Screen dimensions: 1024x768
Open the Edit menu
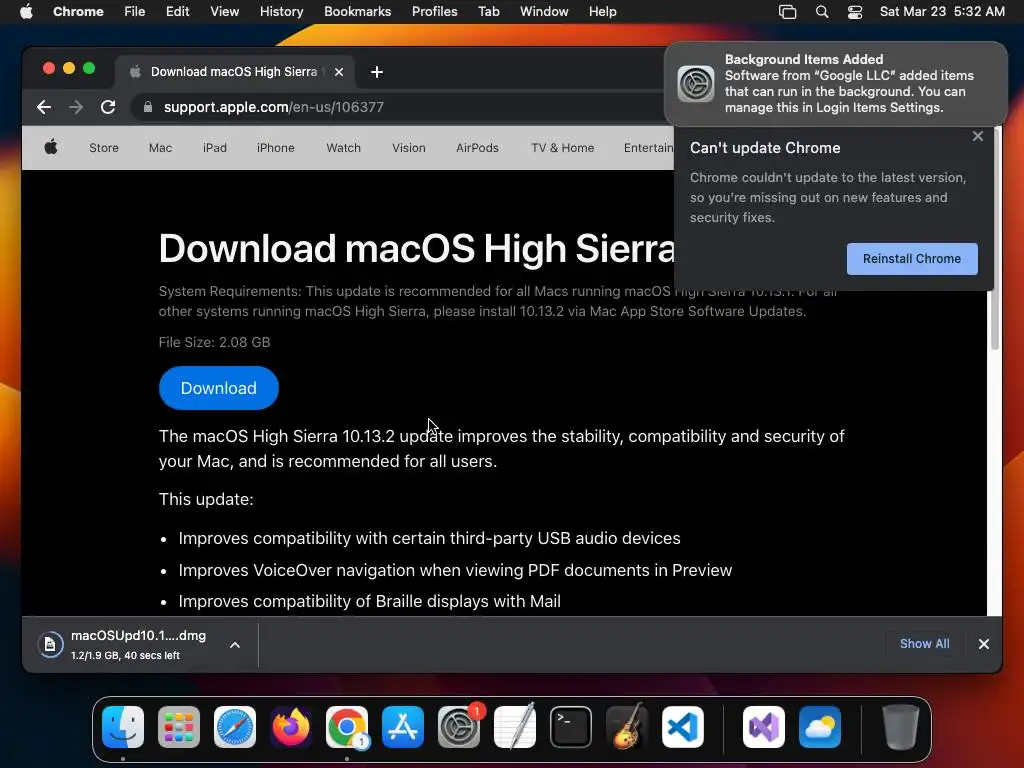pos(177,11)
